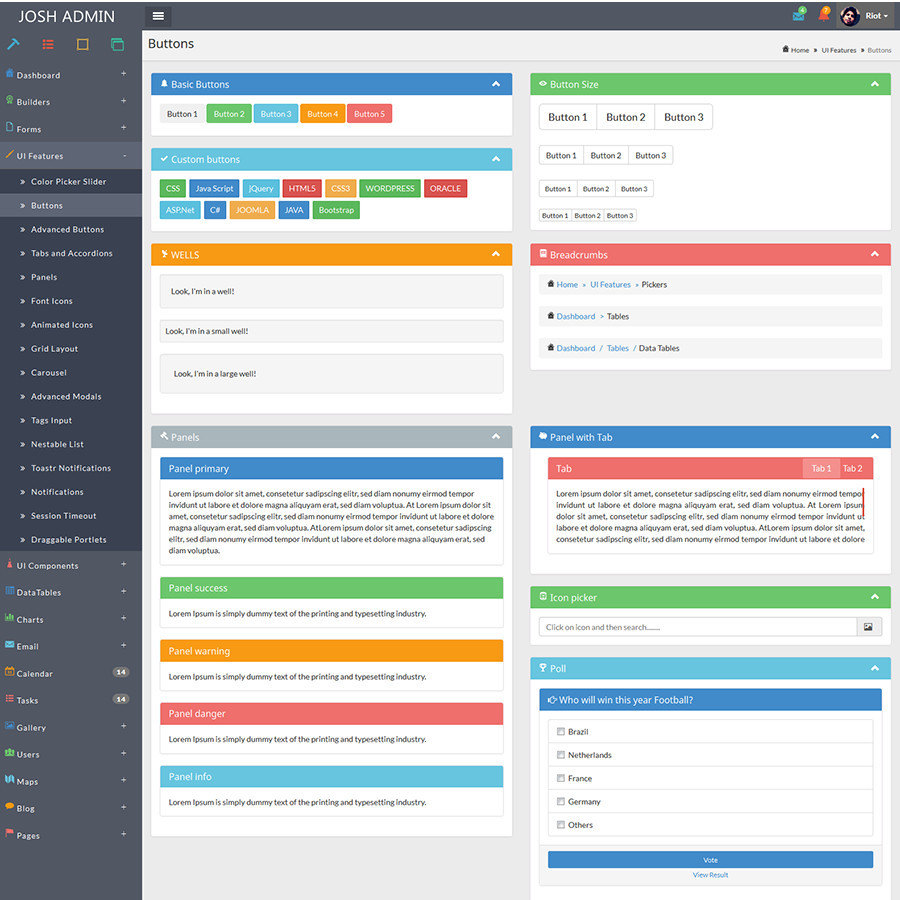Viewport: 900px width, 900px height.
Task: Click the View Result link
Action: click(710, 874)
